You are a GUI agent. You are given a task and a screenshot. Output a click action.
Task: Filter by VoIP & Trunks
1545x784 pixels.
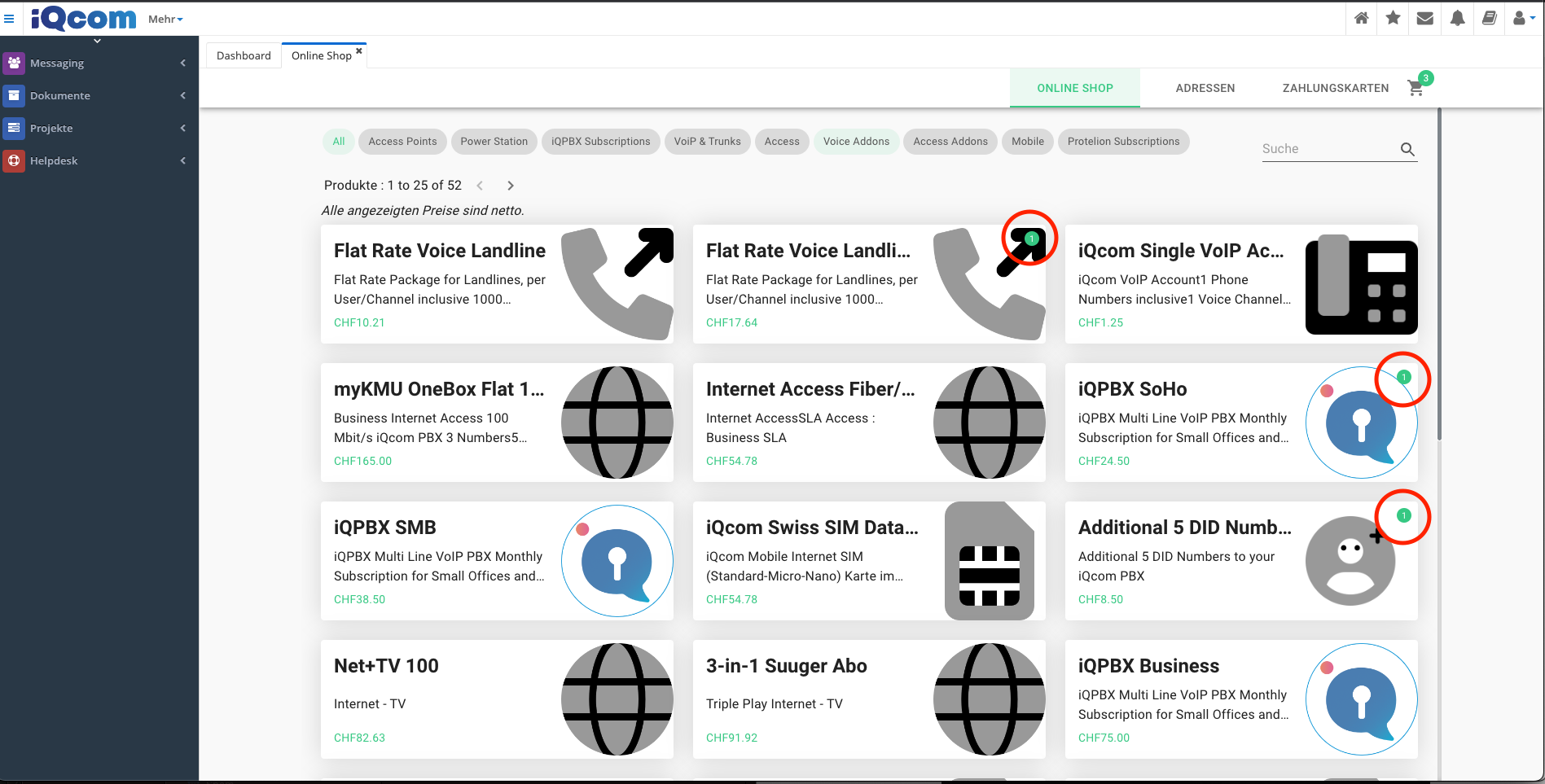[x=707, y=142]
